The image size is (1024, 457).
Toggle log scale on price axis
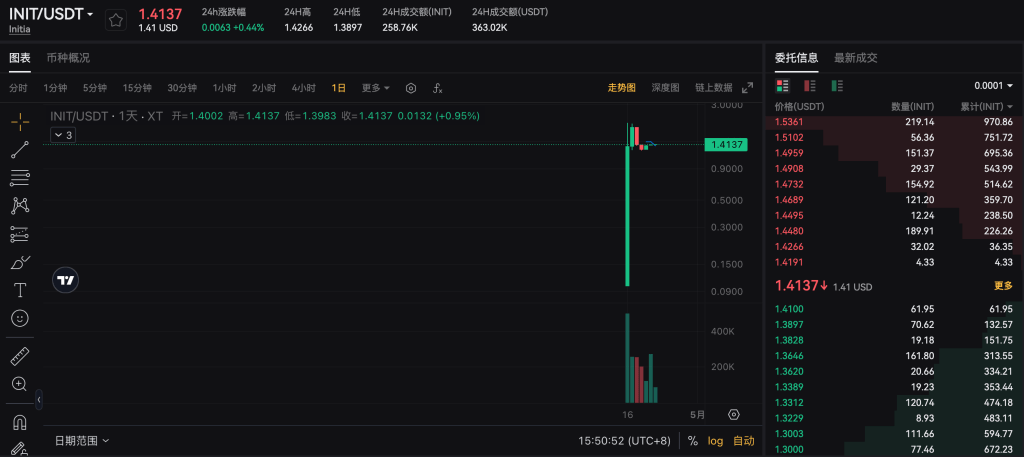tap(716, 441)
